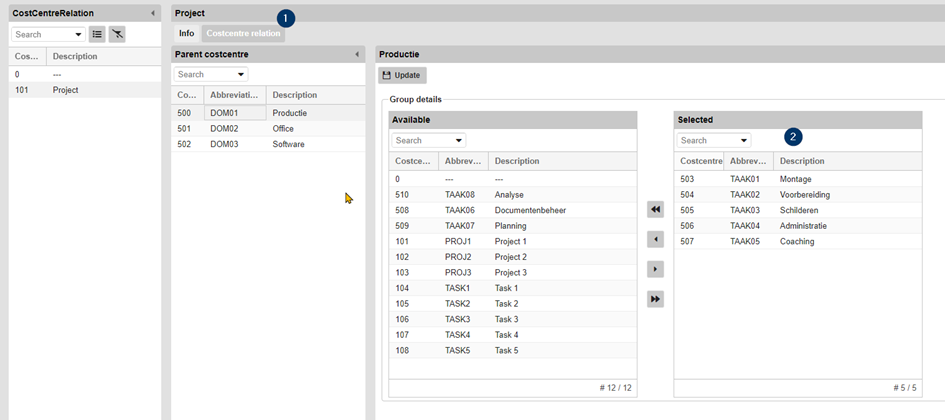
Task: Collapse the Parent costcentre panel
Action: 357,54
